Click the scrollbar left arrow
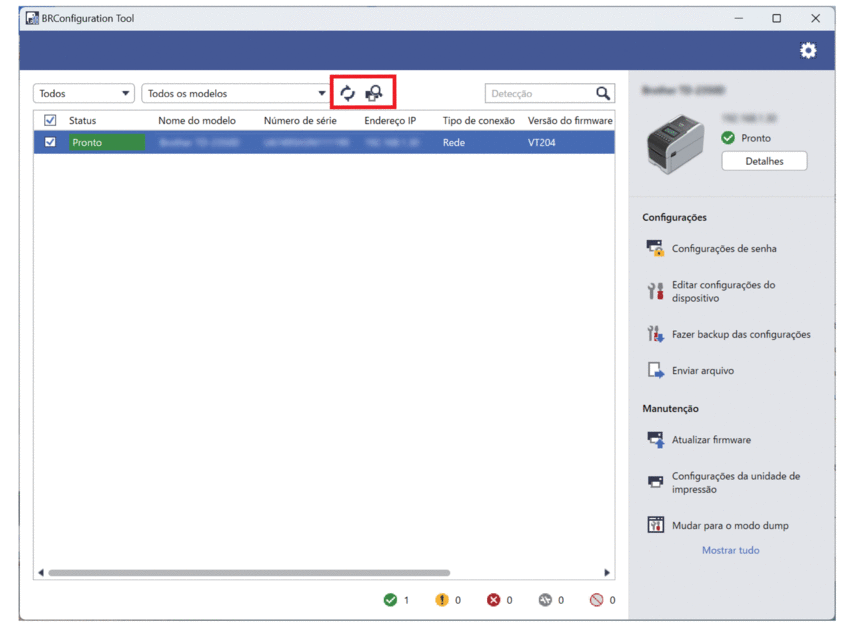Viewport: 859px width, 629px height. coord(41,573)
